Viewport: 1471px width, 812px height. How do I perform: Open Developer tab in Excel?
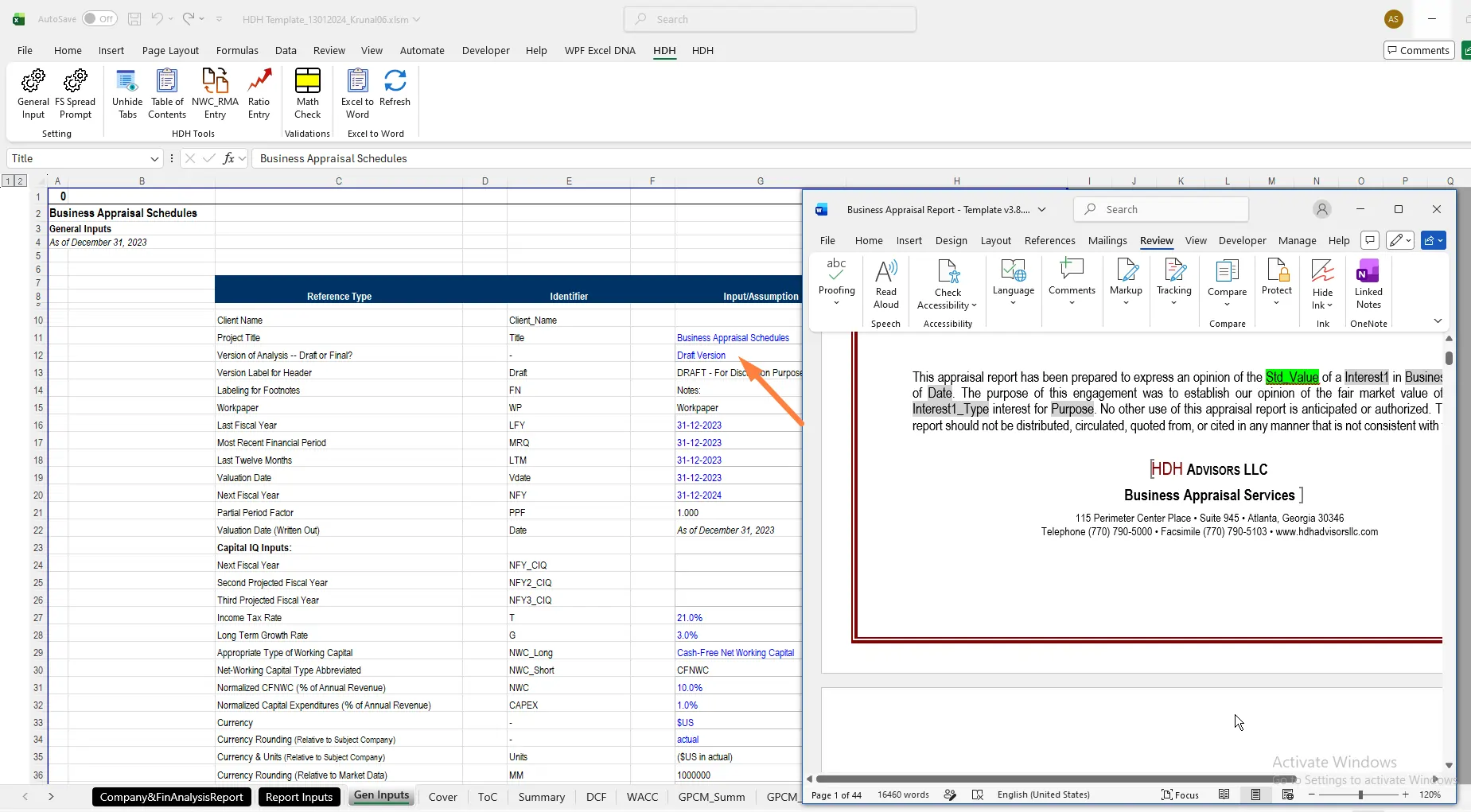pyautogui.click(x=485, y=50)
